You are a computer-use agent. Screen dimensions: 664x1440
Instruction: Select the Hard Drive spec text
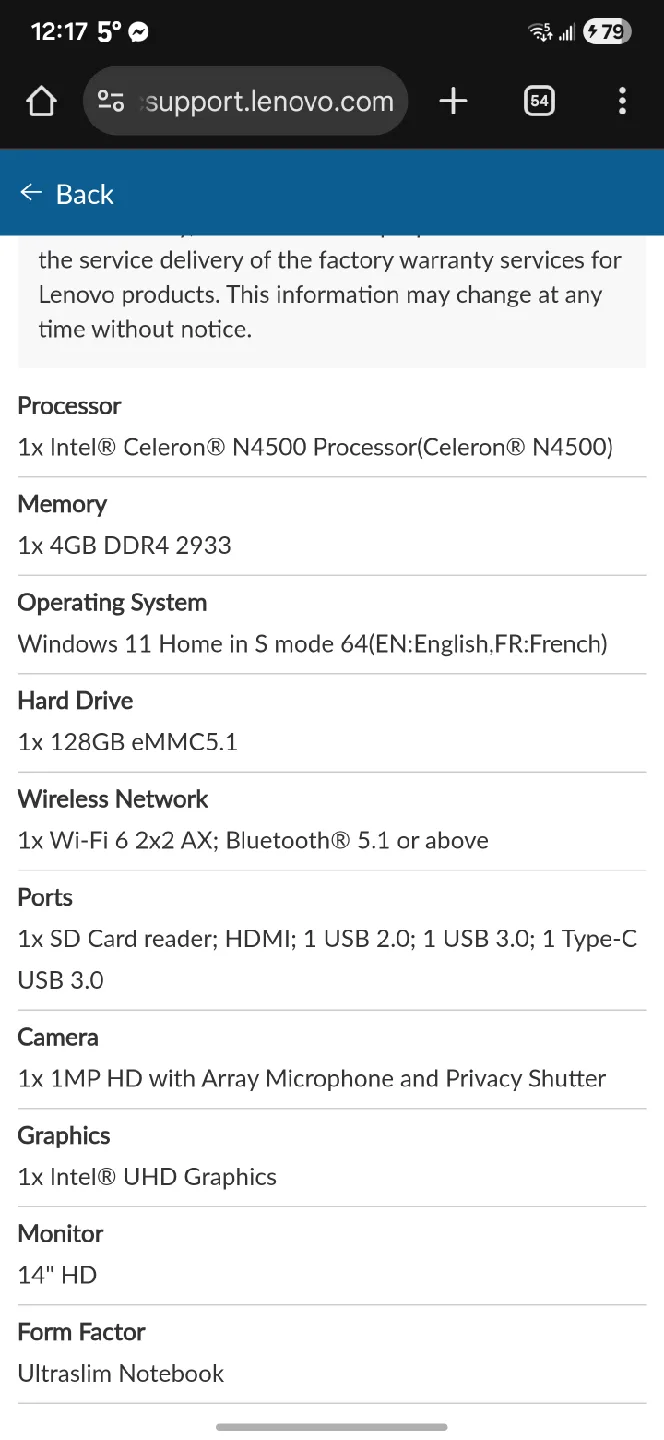pyautogui.click(x=129, y=741)
